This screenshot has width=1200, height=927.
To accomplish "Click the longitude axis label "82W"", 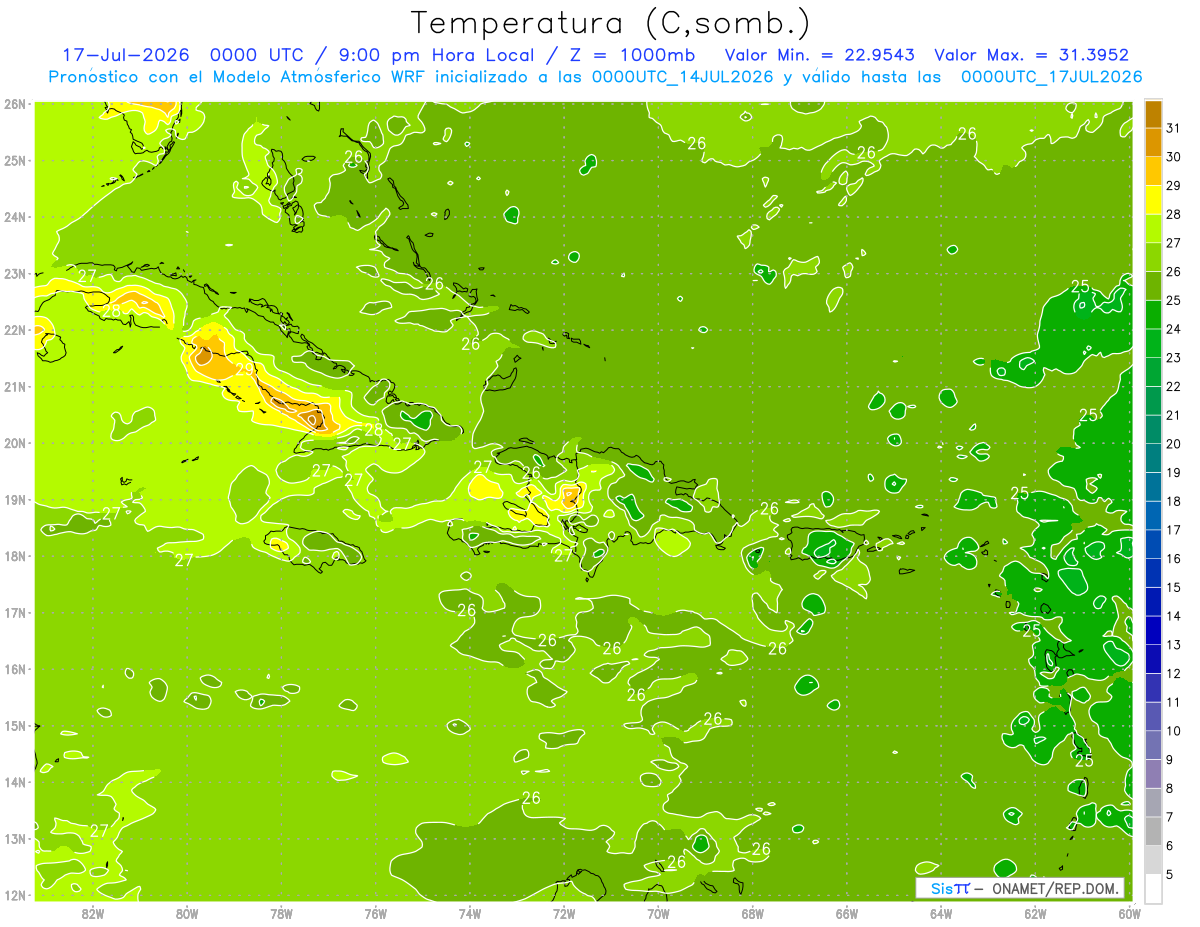I will pos(92,913).
